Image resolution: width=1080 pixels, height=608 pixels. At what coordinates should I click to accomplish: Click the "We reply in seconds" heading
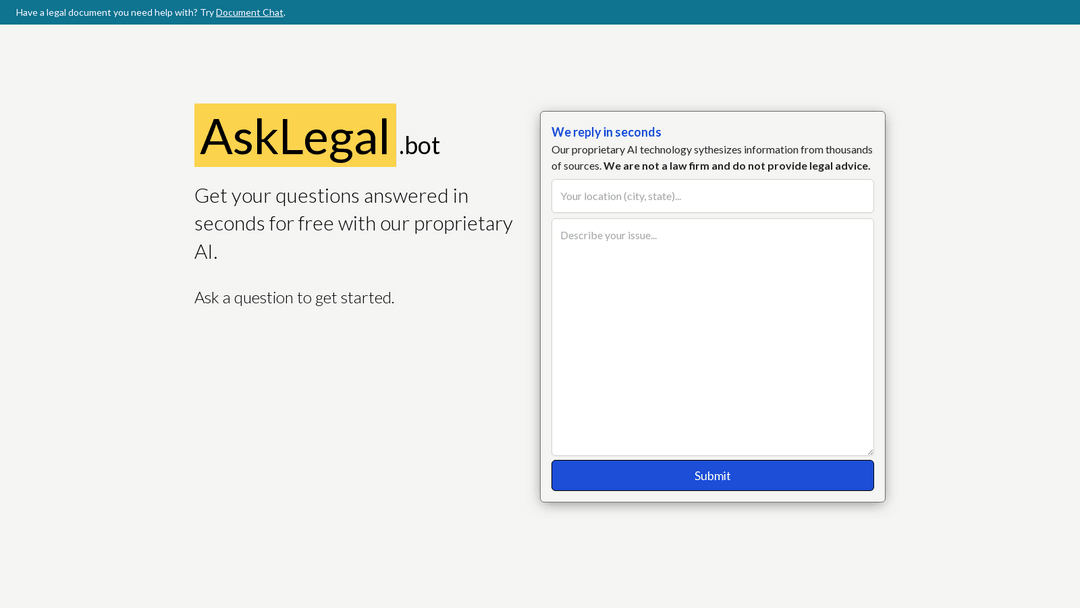[606, 131]
